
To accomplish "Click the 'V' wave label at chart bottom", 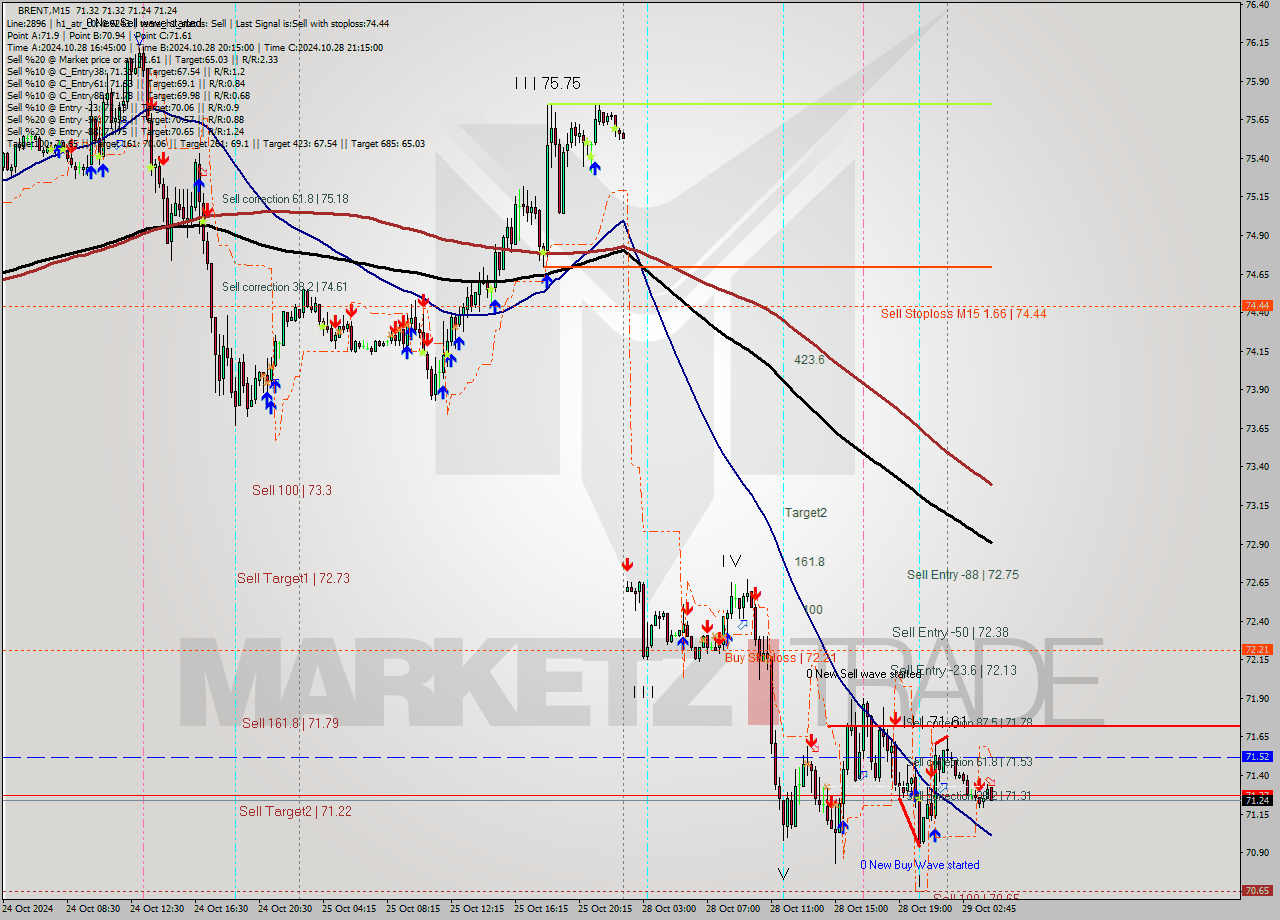I will coord(783,874).
